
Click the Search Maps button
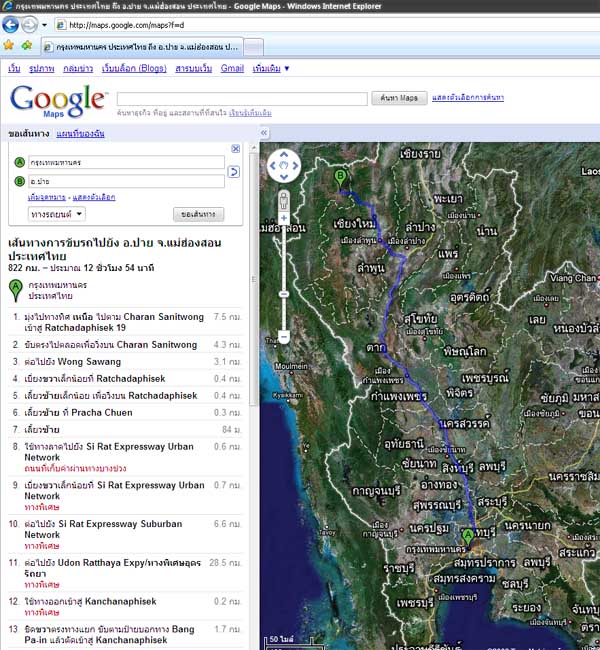397,98
